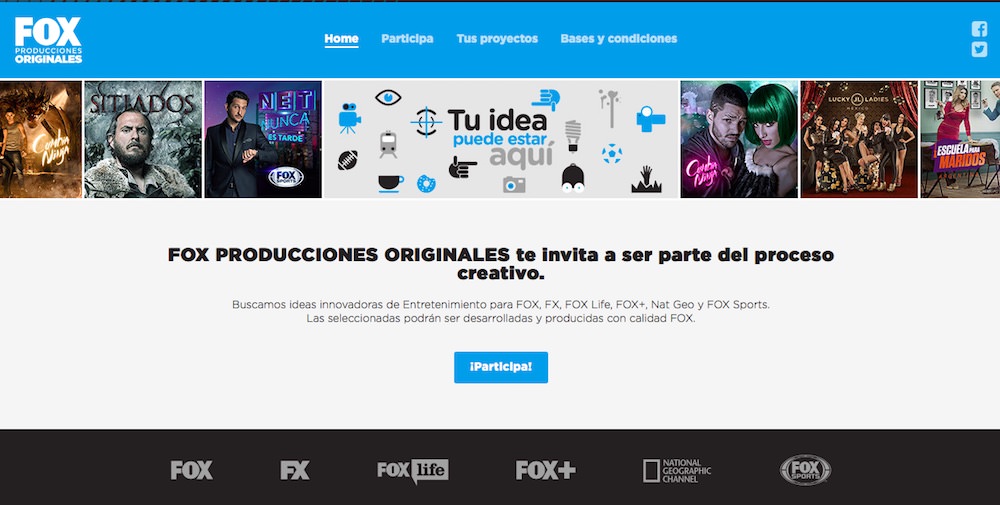Open the Participa menu item

407,39
